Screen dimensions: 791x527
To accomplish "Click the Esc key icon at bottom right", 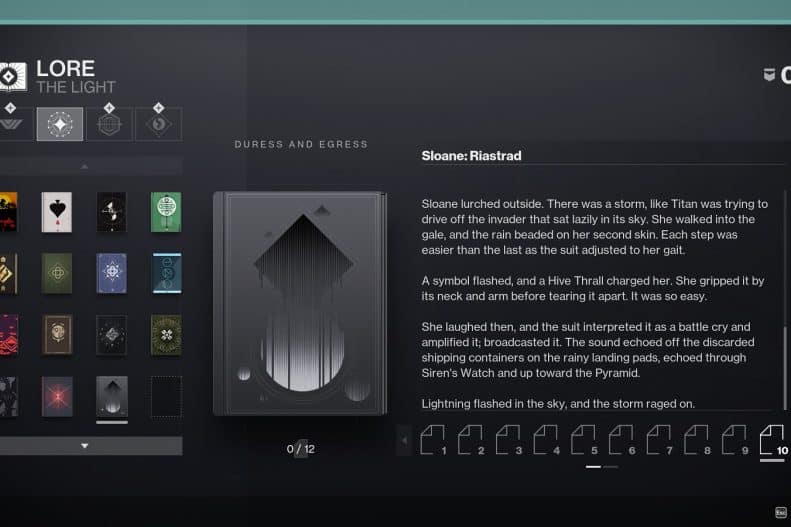I will 781,512.
